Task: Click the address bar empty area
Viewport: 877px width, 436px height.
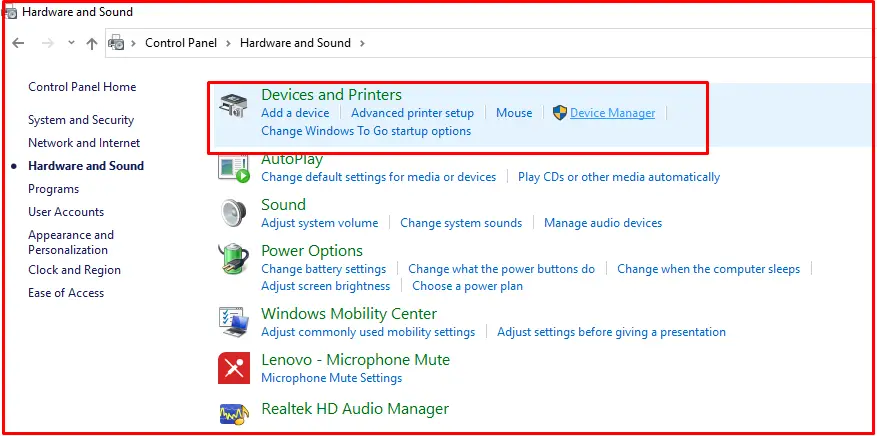Action: pos(615,43)
